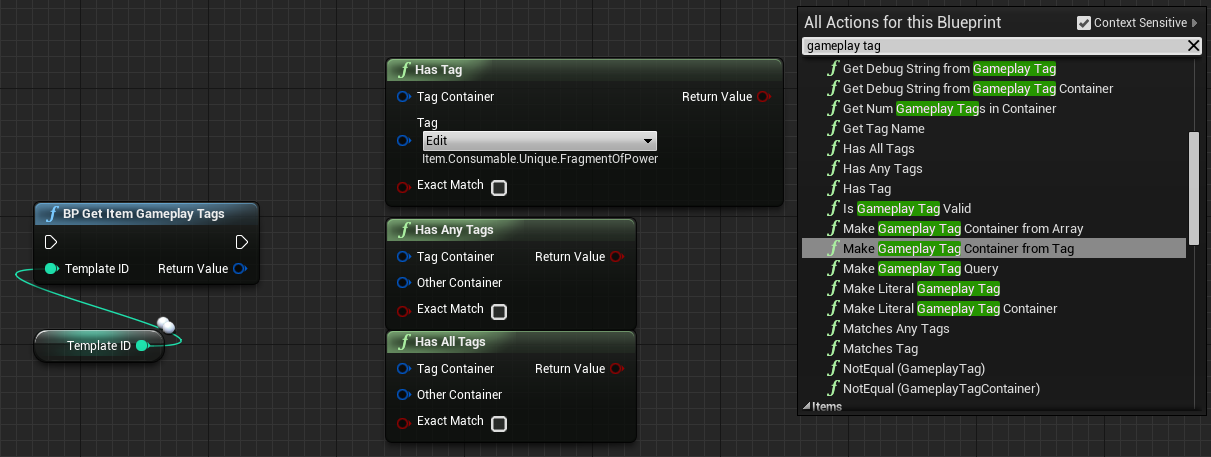Image resolution: width=1211 pixels, height=457 pixels.
Task: Select Make Gameplay Tag Container from Tag
Action: [958, 249]
